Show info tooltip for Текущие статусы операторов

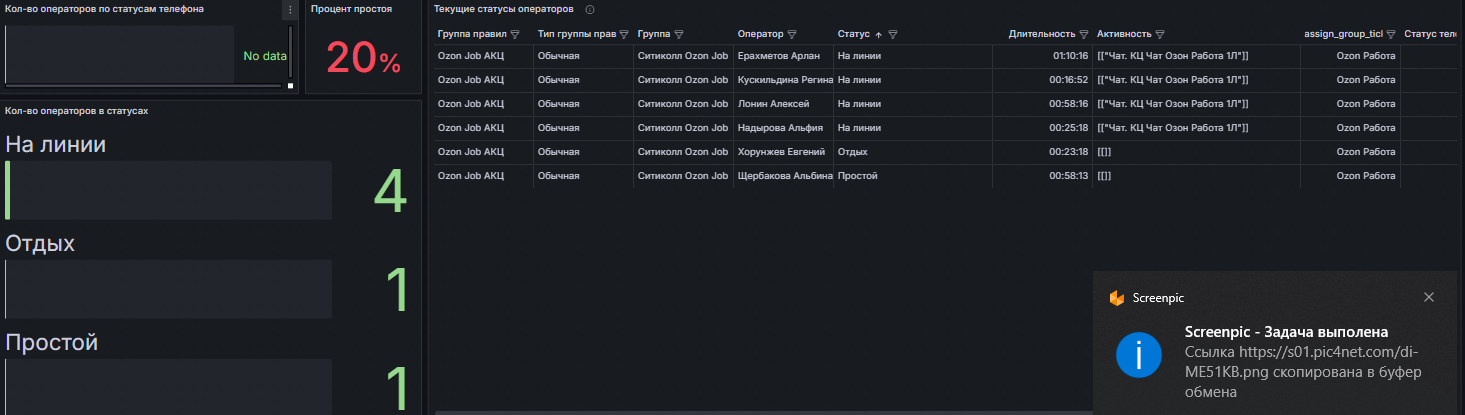590,9
